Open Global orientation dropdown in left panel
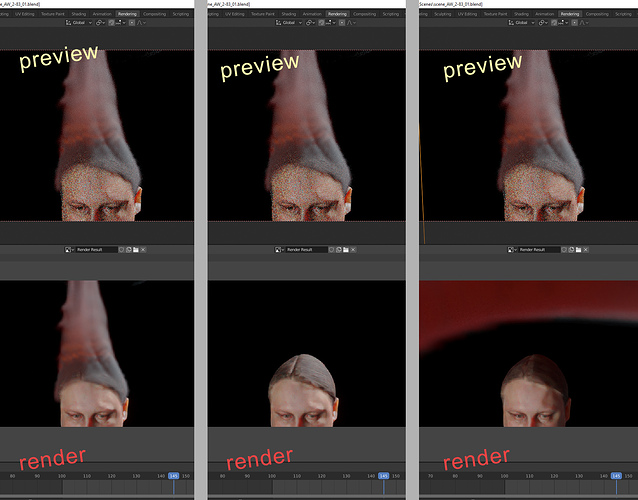 79,23
